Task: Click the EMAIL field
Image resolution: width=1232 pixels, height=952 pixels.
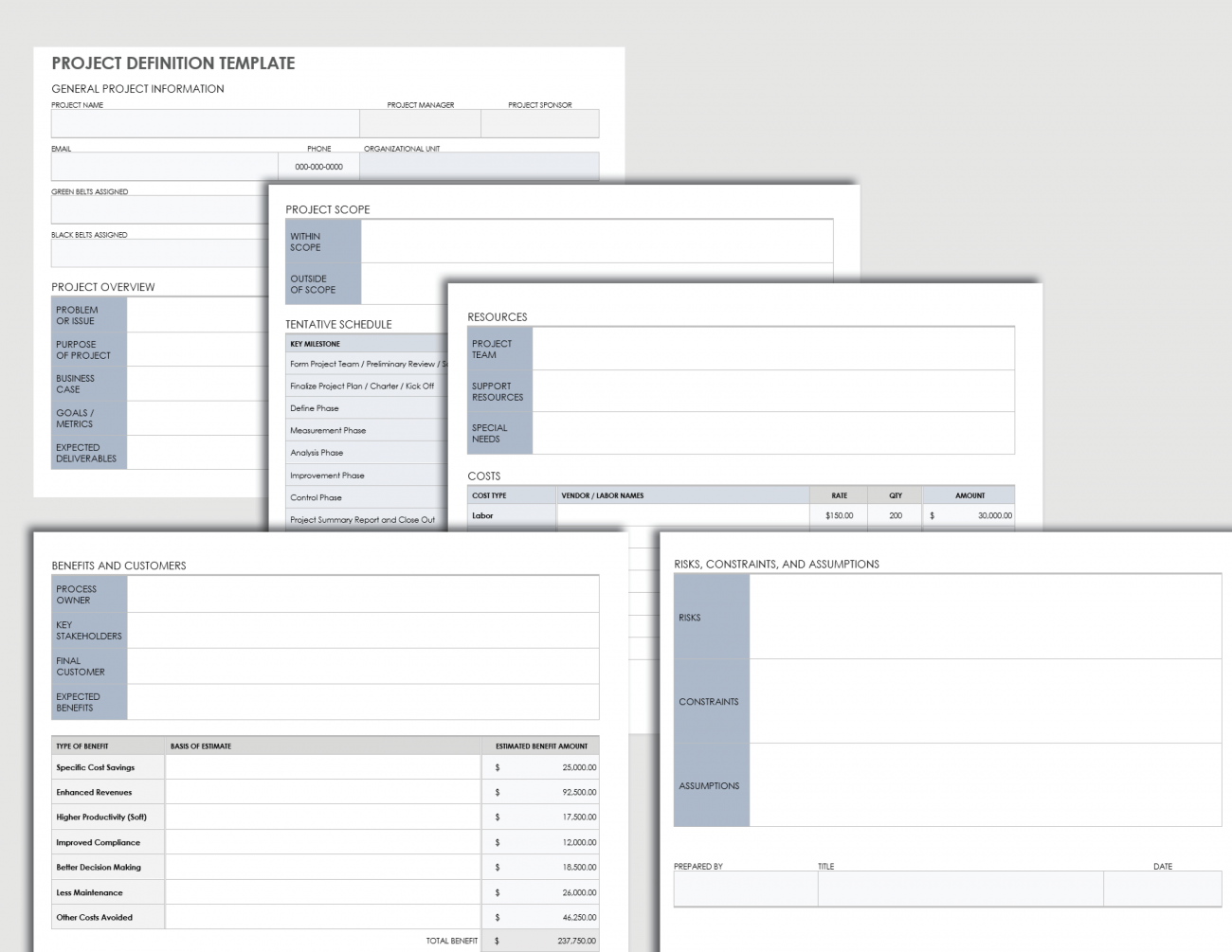Action: (161, 166)
